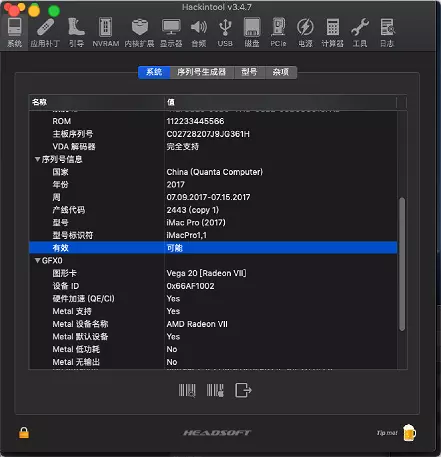Select the ROM row
The width and height of the screenshot is (441, 457).
[x=213, y=121]
